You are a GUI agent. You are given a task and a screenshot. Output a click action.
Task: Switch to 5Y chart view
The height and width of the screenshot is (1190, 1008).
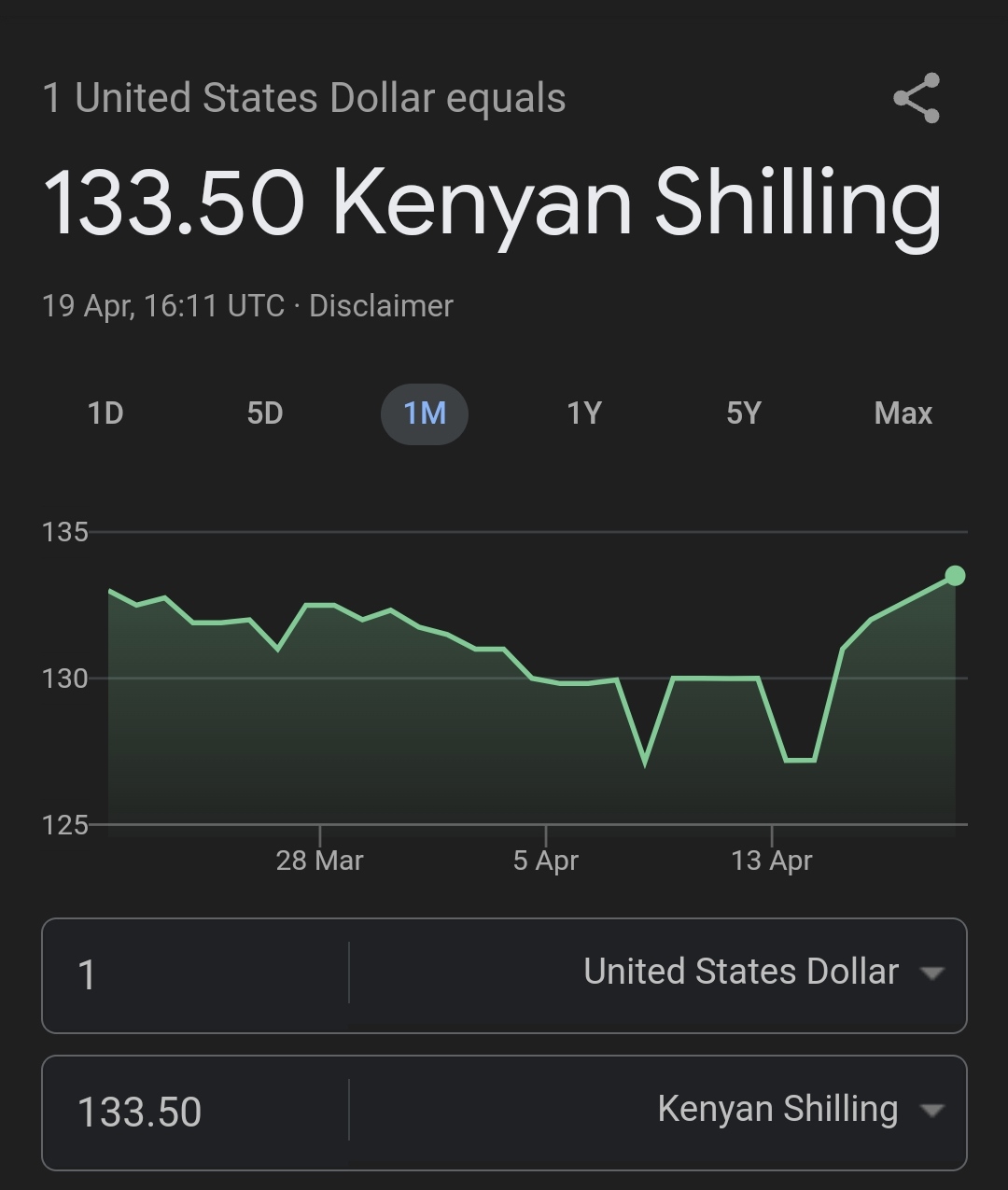[744, 413]
